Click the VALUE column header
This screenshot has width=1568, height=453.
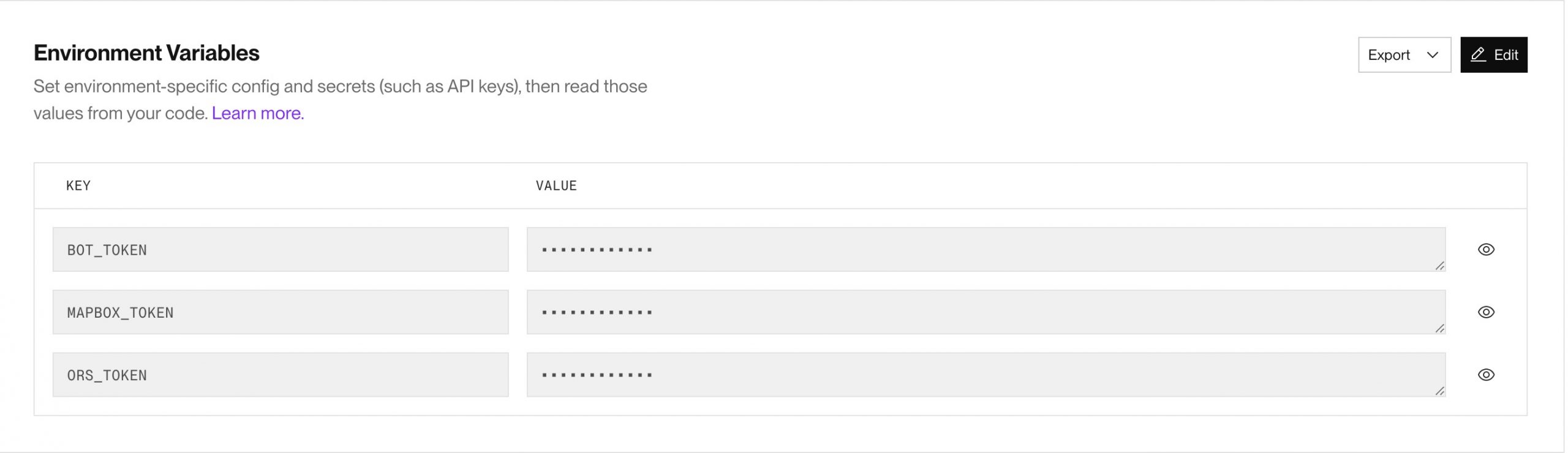point(556,186)
